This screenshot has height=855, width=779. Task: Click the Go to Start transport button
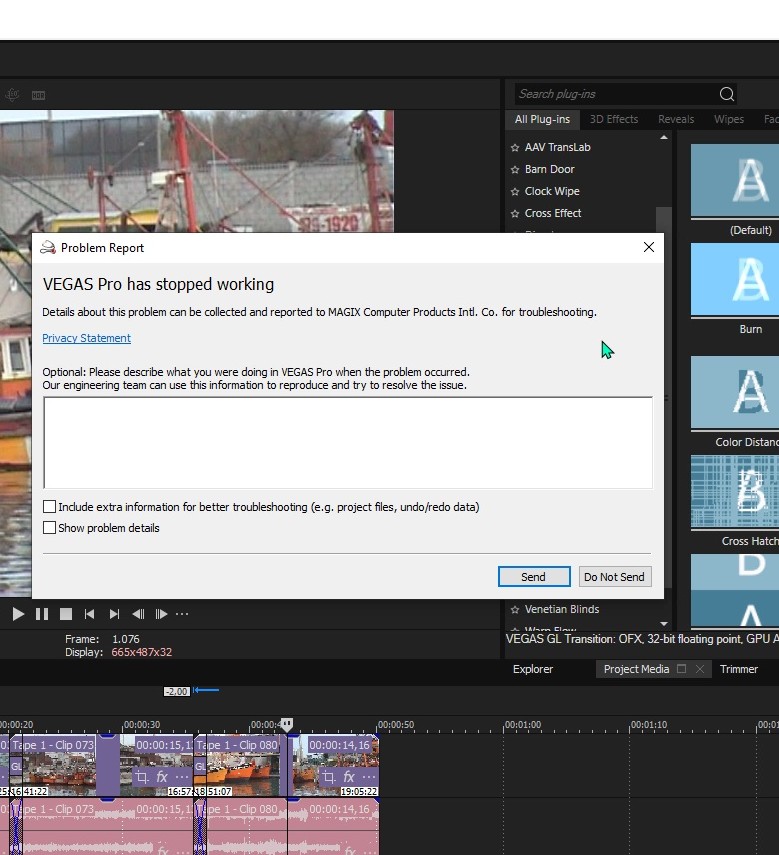(x=89, y=614)
